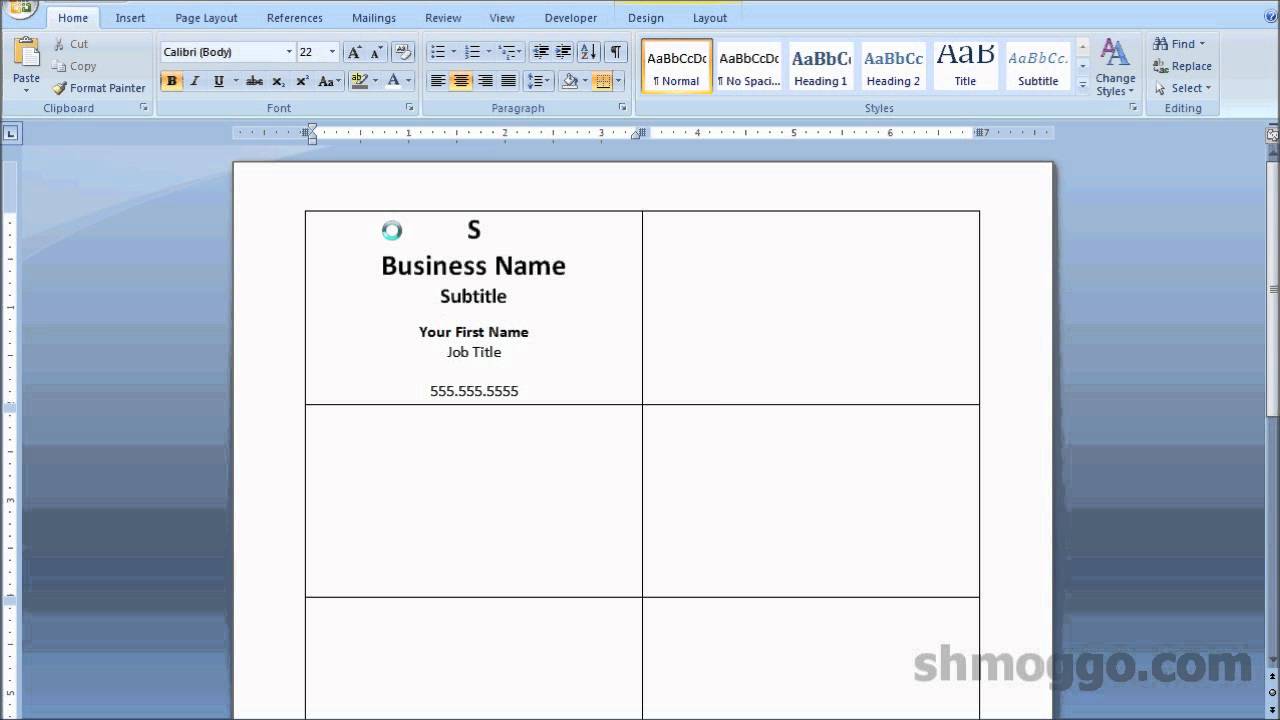Apply superscript formatting
This screenshot has height=720, width=1280.
click(x=303, y=82)
